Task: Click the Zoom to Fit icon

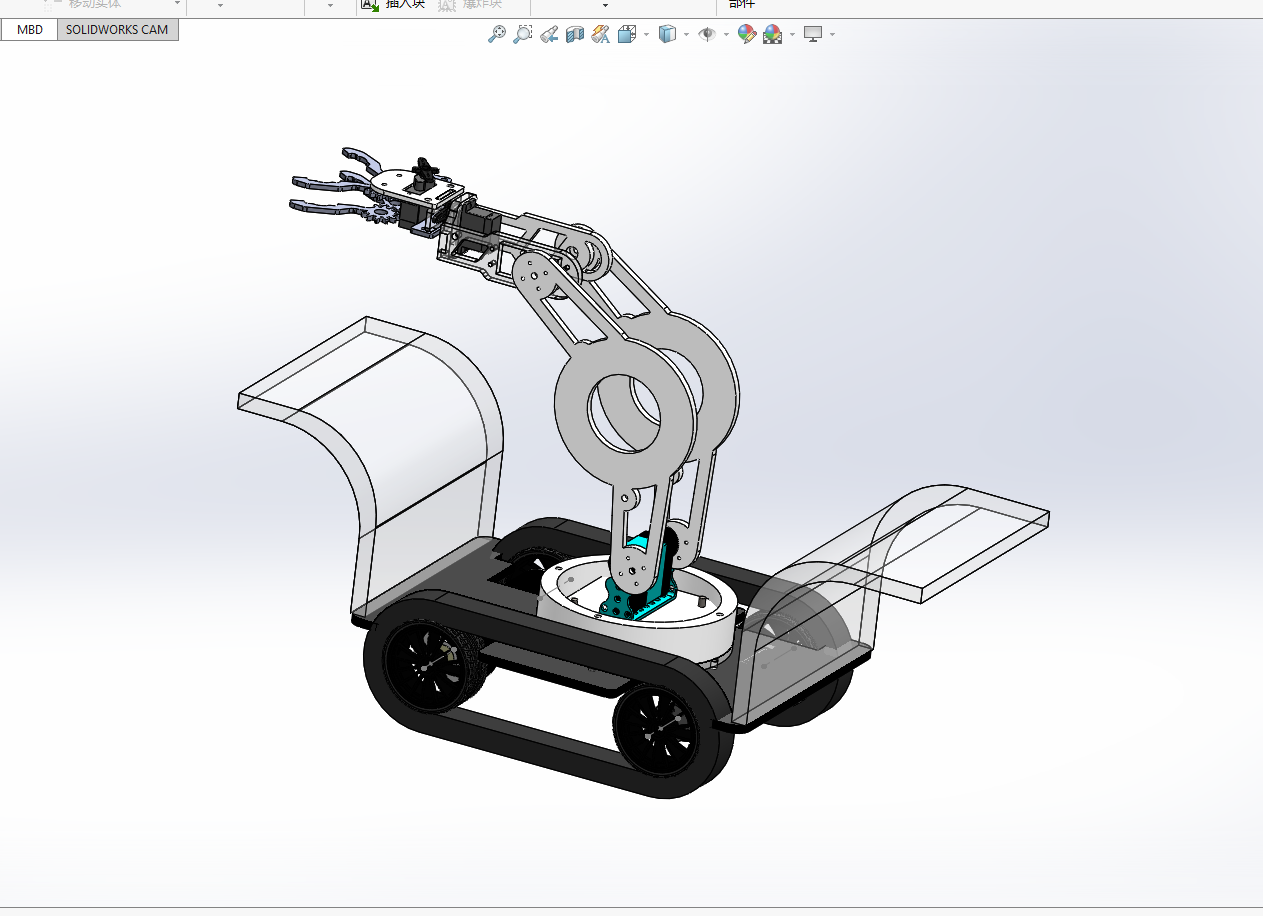Action: tap(496, 34)
